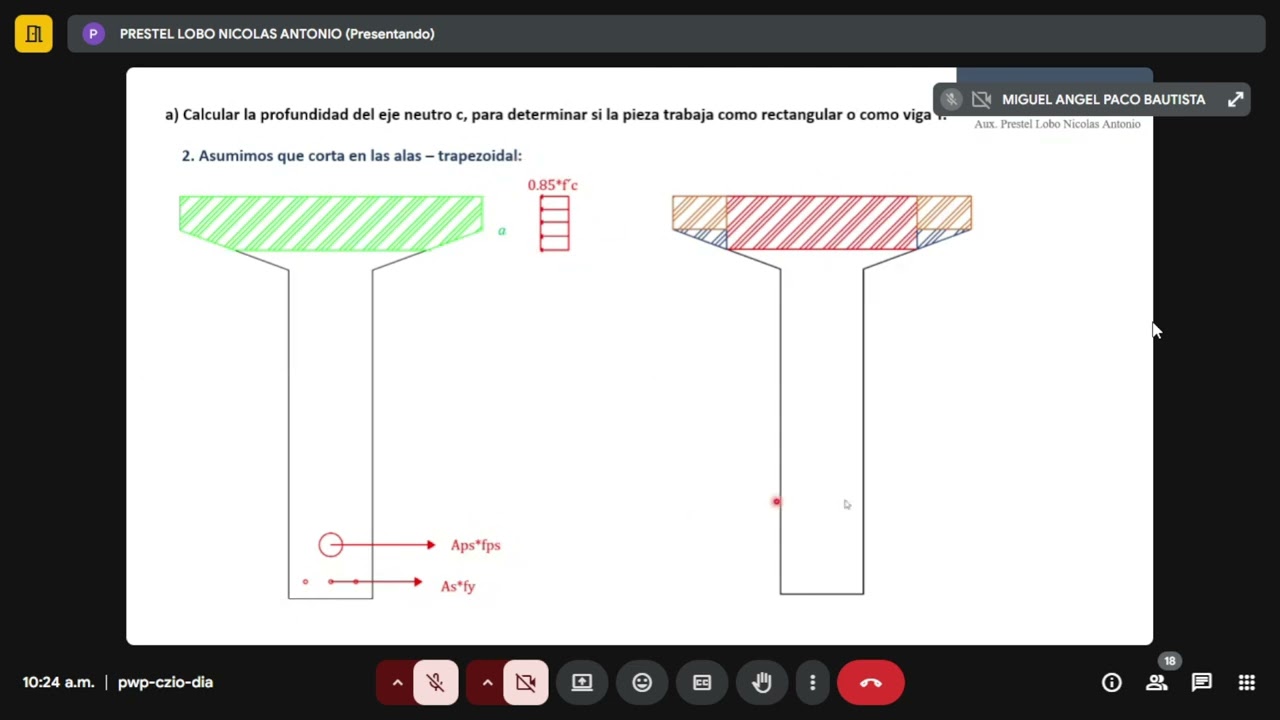Viewport: 1280px width, 720px height.
Task: Click the camera-off indicator on Miguel's tile
Action: tap(981, 99)
